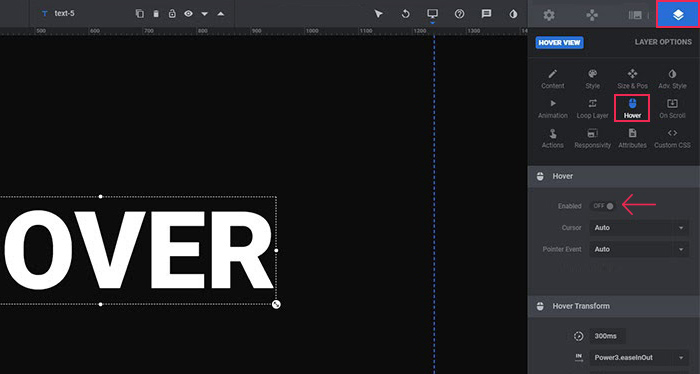The width and height of the screenshot is (700, 374).
Task: Open the slide options tab
Action: [x=635, y=15]
